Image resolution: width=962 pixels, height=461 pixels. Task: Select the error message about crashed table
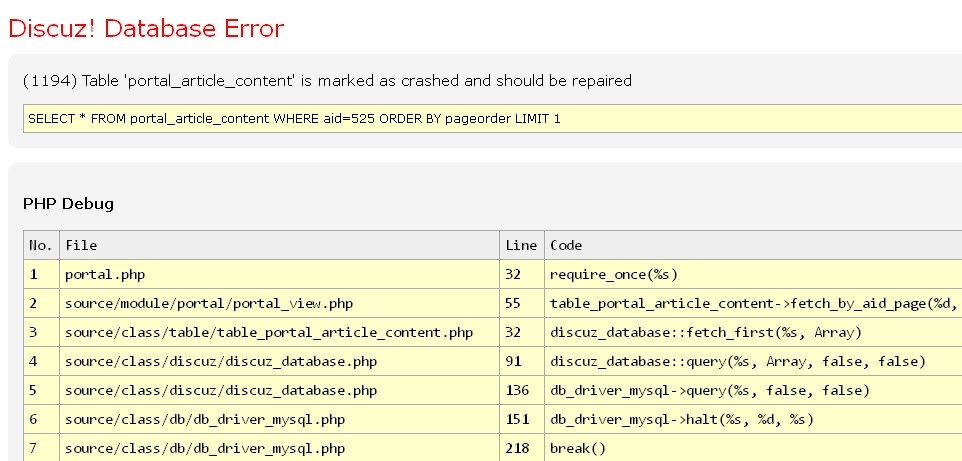click(327, 80)
